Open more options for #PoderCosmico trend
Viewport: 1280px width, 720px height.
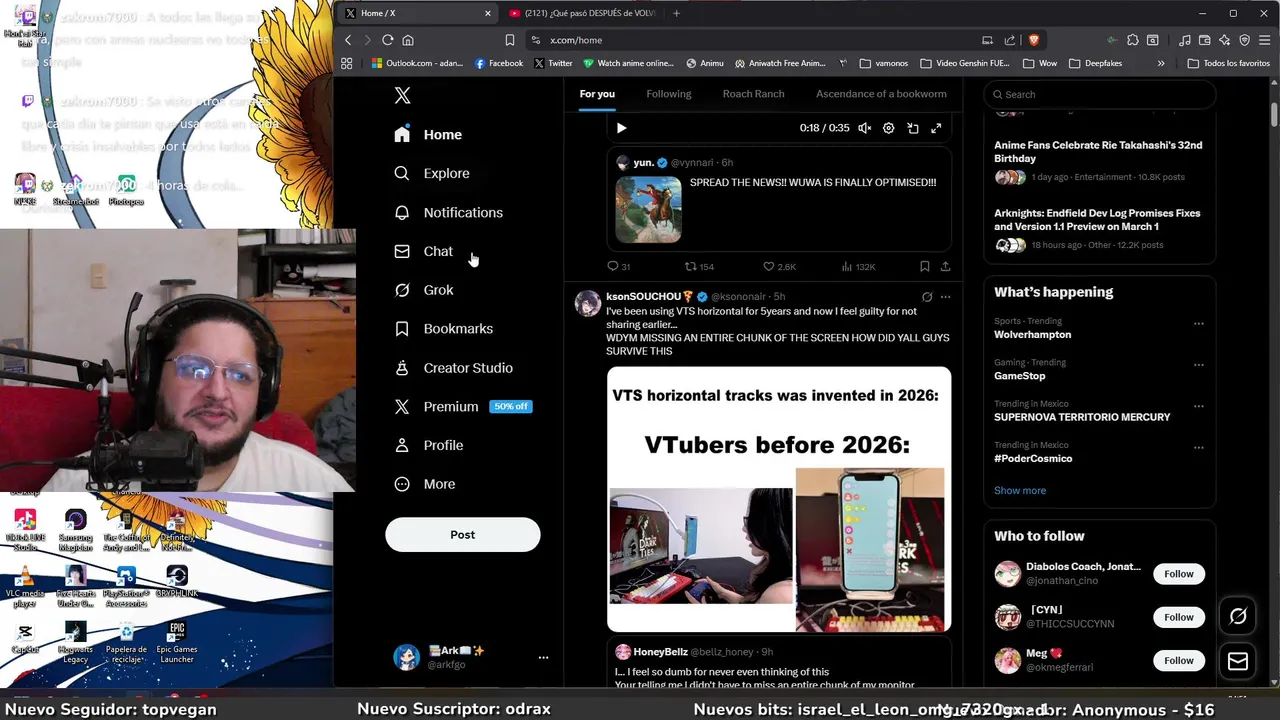(x=1198, y=447)
